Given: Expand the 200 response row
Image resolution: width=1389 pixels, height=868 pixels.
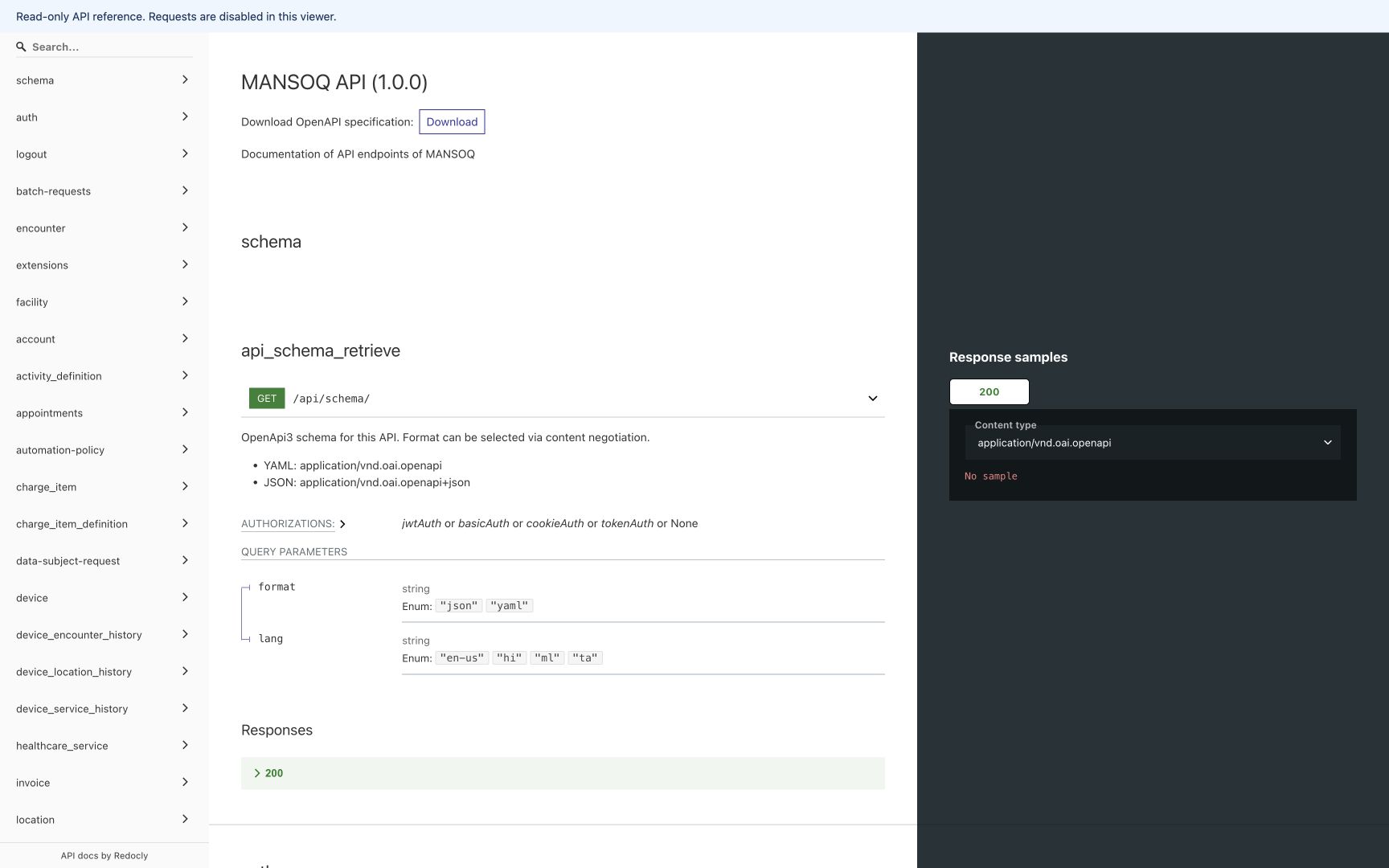Looking at the screenshot, I should pos(563,773).
